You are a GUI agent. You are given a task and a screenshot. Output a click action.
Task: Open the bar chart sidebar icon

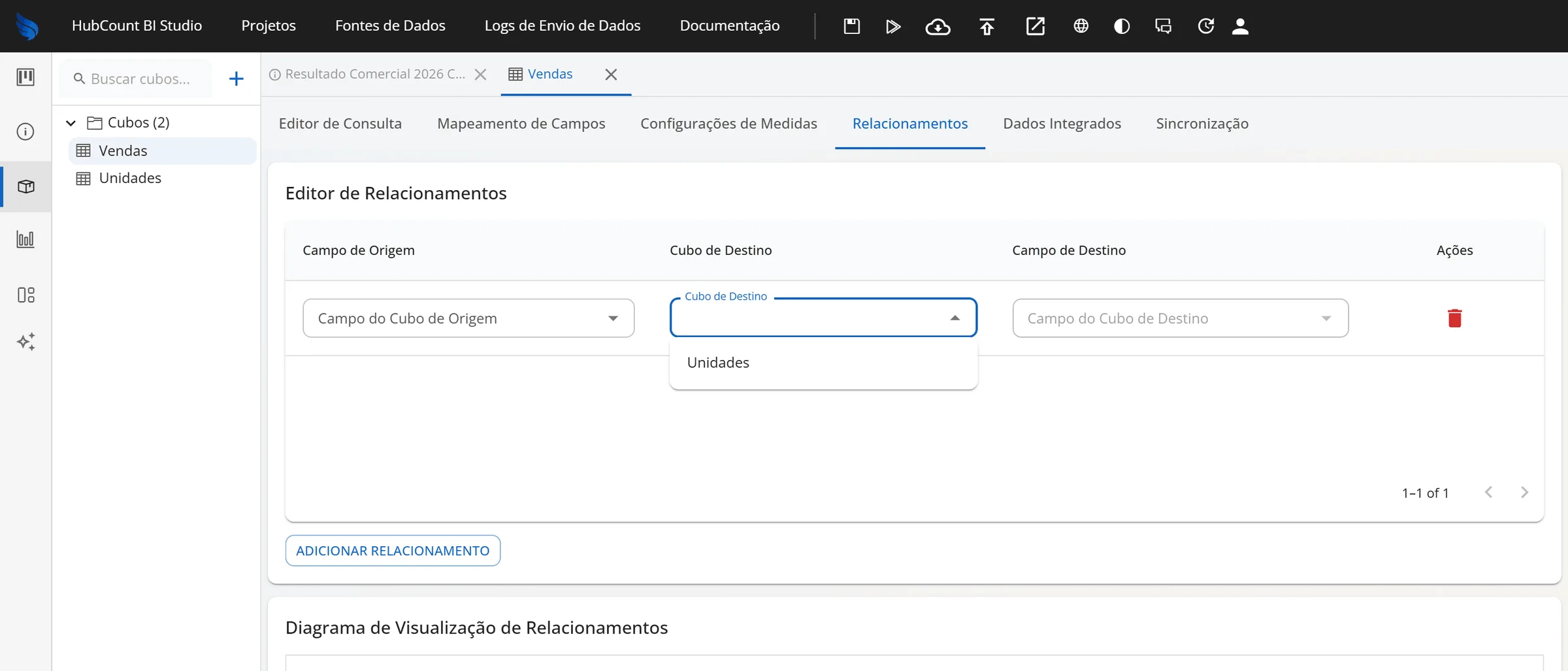click(25, 239)
